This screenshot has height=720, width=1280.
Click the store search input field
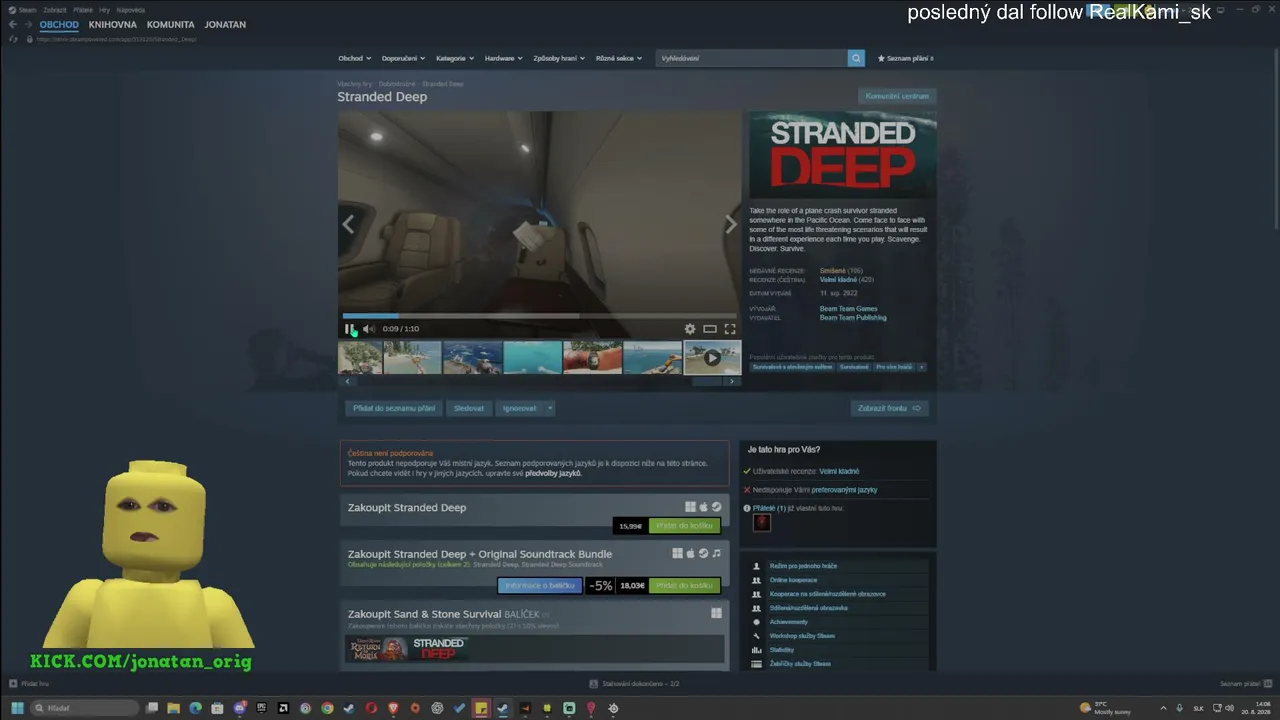(752, 58)
